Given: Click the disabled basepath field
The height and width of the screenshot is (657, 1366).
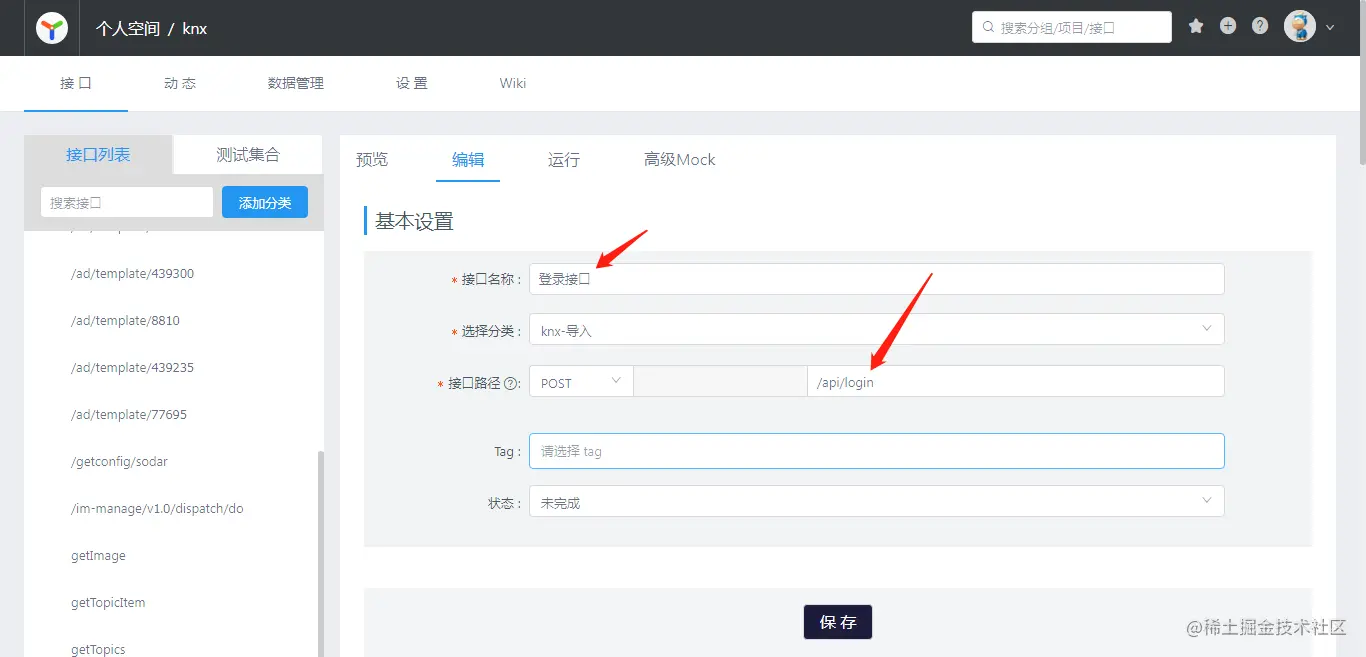Looking at the screenshot, I should [720, 382].
